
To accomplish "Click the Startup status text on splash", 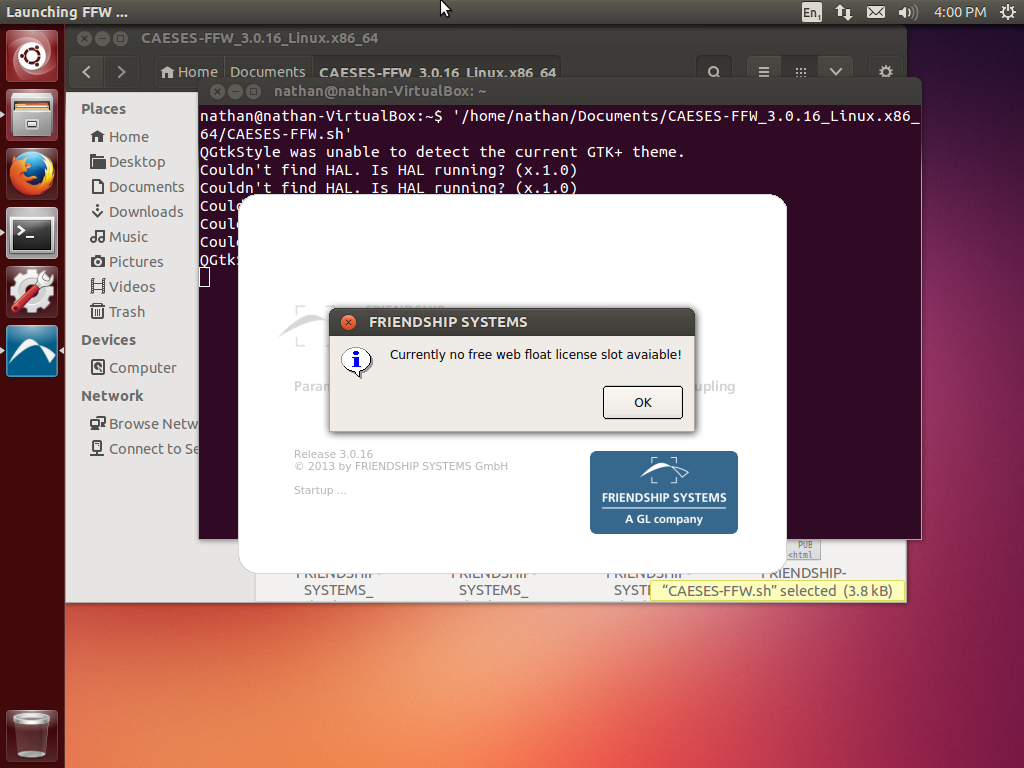I will tap(320, 490).
